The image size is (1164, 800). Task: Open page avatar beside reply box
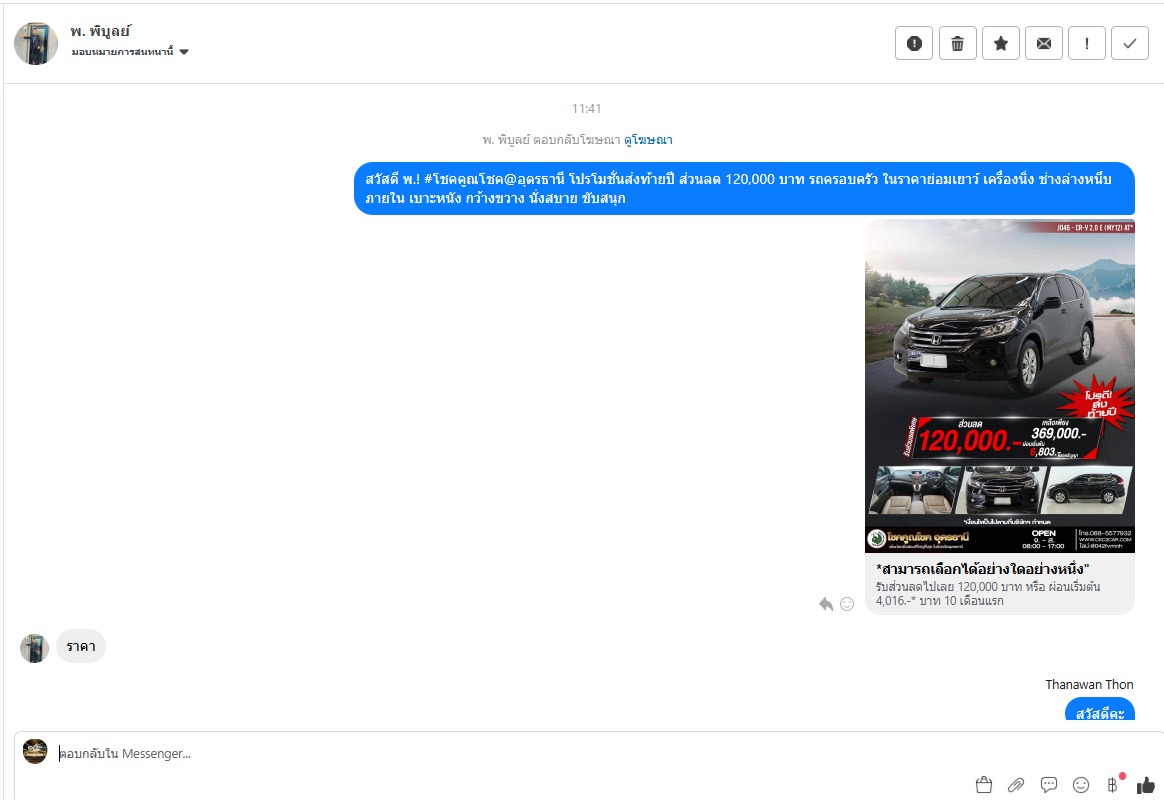click(x=35, y=751)
